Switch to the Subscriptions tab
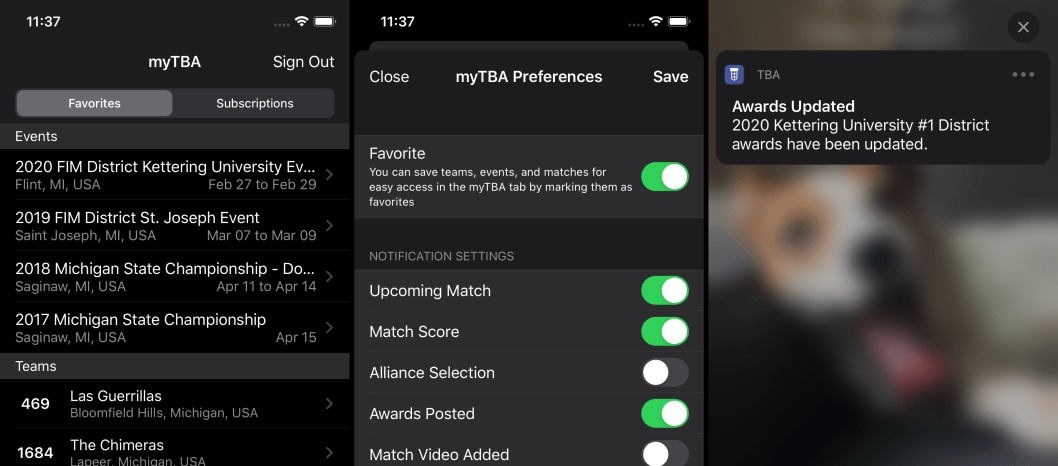The width and height of the screenshot is (1058, 466). pos(254,104)
